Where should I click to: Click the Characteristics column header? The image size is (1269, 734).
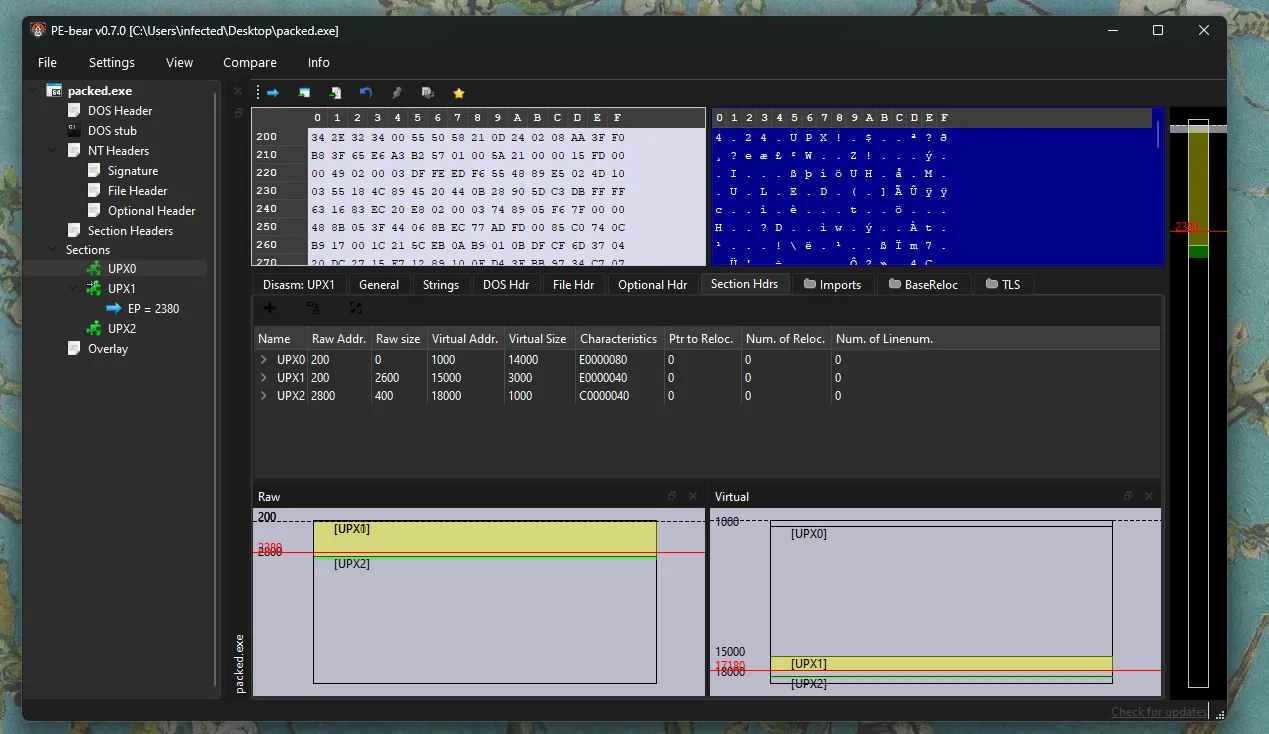tap(618, 339)
